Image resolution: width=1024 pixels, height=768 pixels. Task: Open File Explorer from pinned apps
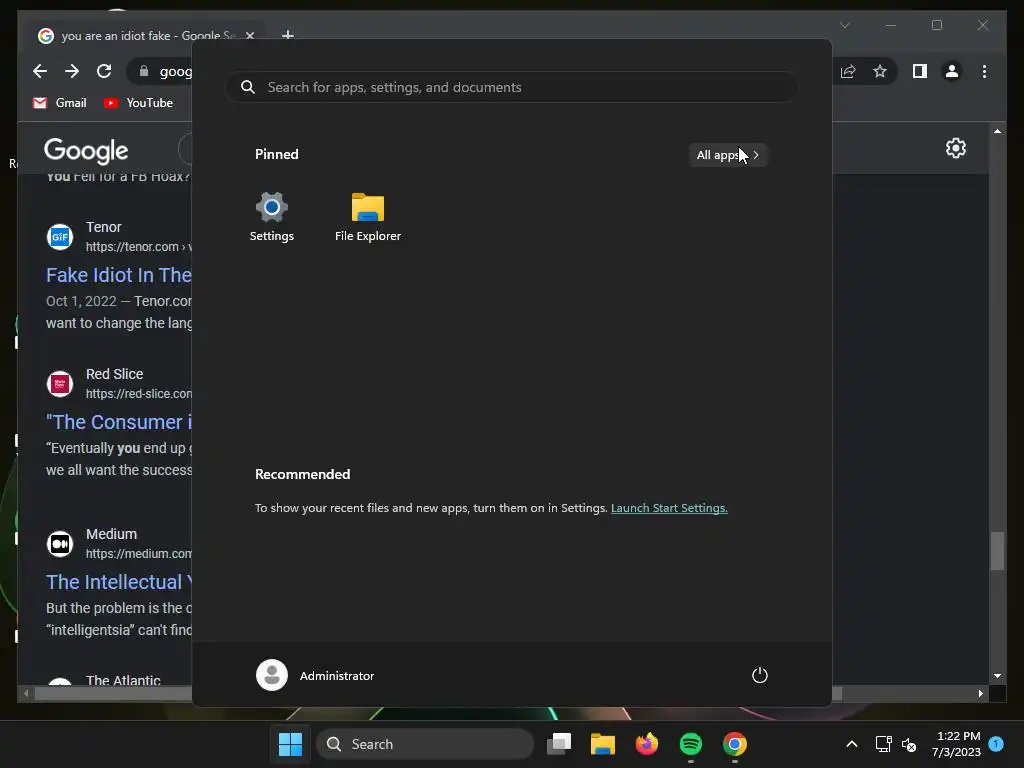click(x=368, y=217)
